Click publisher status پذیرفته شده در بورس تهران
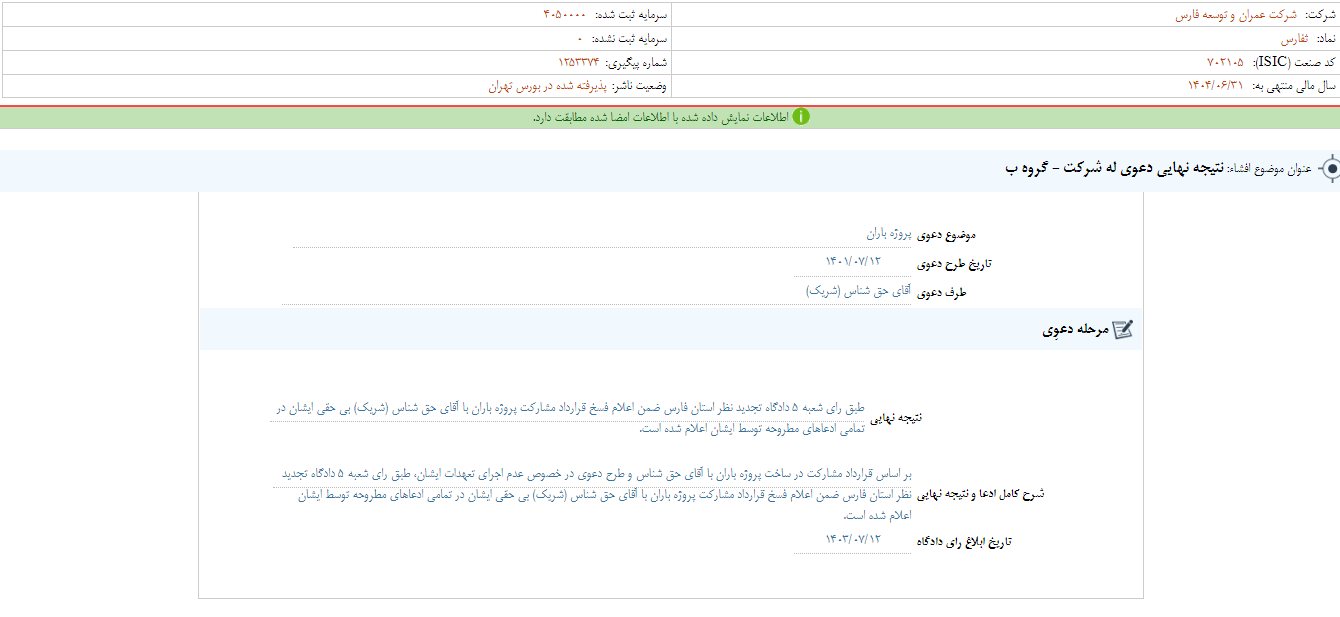1340x617 pixels. [541, 86]
